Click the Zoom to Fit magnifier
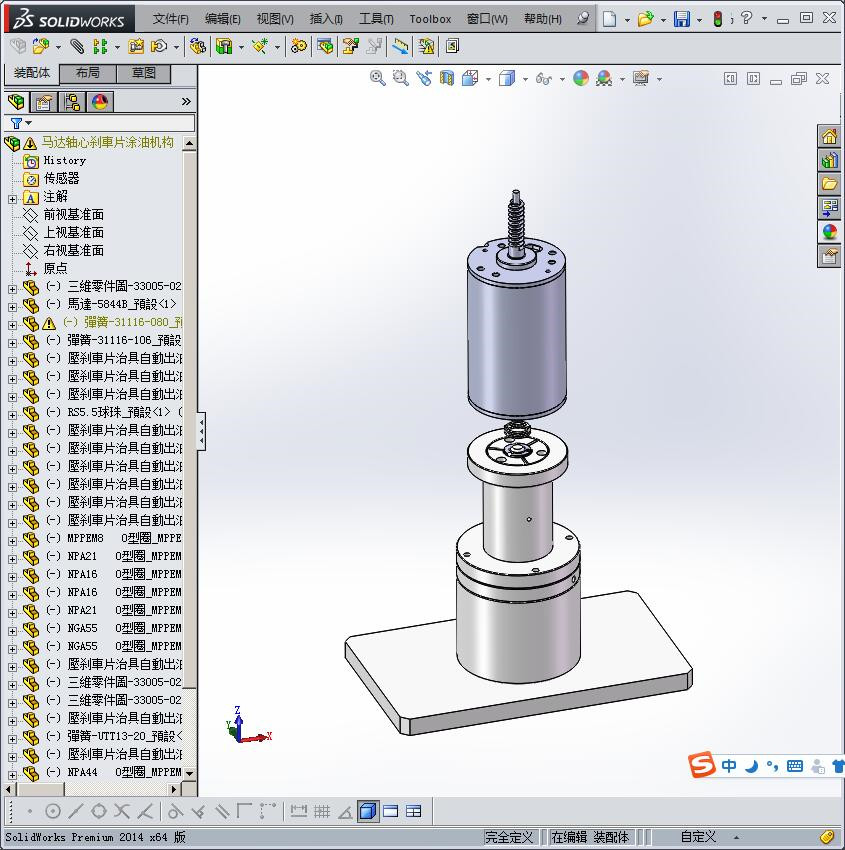The height and width of the screenshot is (850, 845). (378, 79)
